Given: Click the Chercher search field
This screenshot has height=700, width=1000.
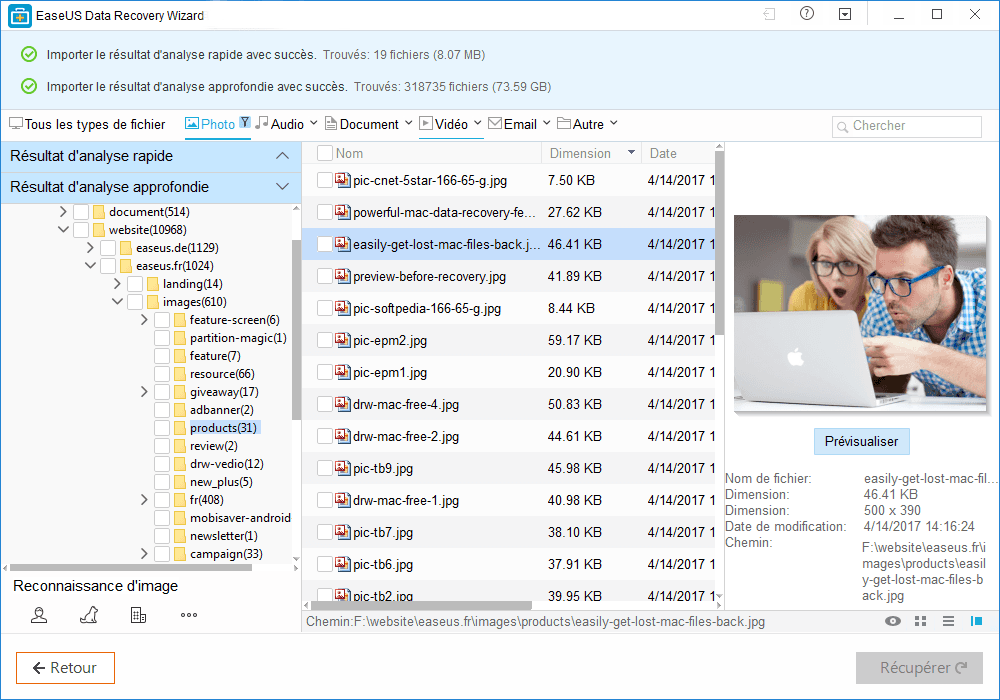Looking at the screenshot, I should [x=907, y=126].
